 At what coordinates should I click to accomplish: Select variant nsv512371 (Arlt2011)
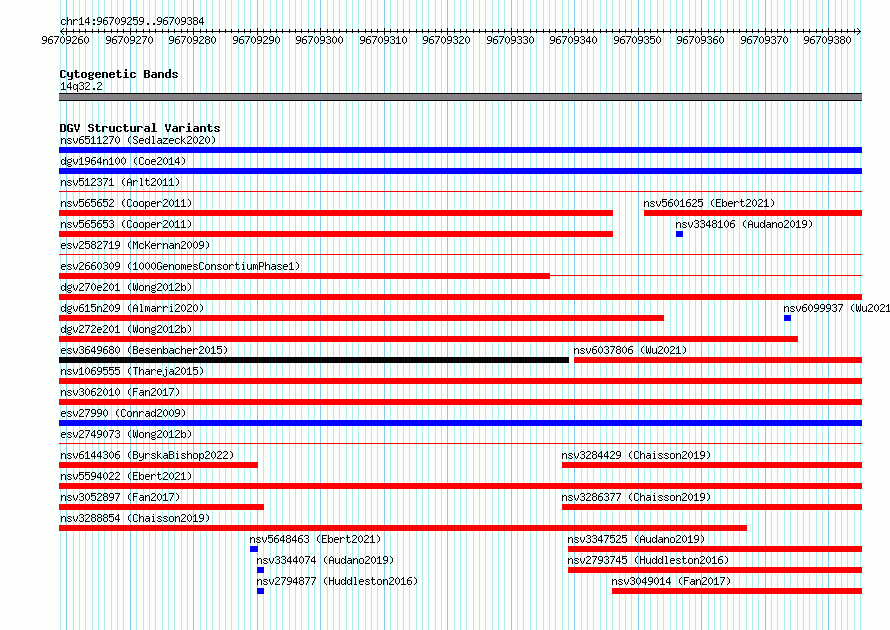coord(120,182)
